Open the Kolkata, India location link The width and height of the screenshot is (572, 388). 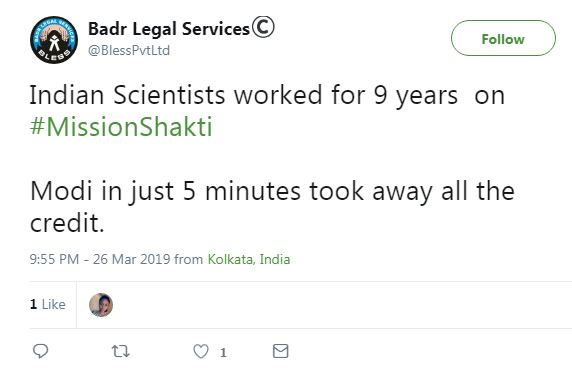click(x=249, y=259)
